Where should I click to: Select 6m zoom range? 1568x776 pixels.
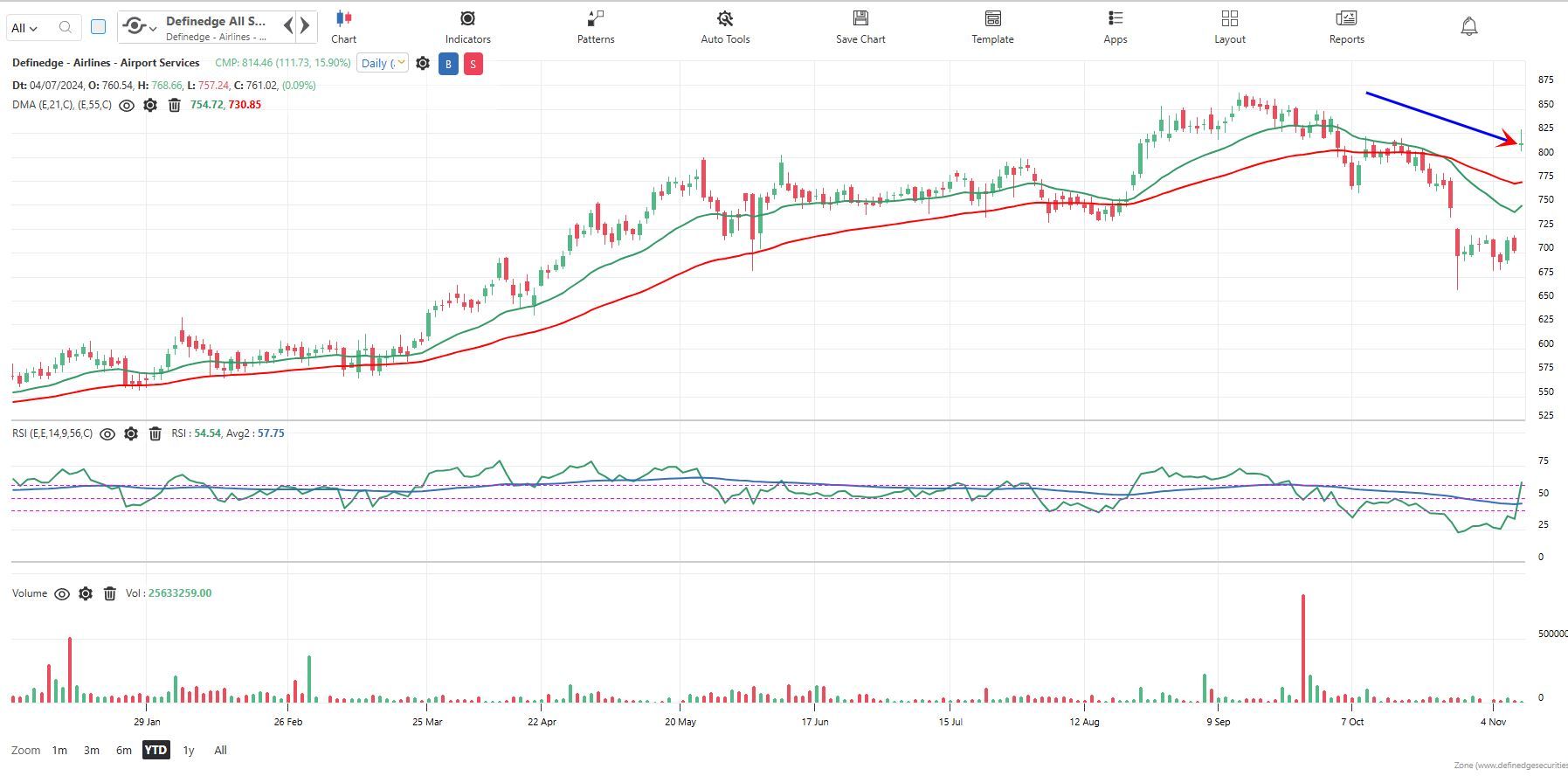click(124, 750)
